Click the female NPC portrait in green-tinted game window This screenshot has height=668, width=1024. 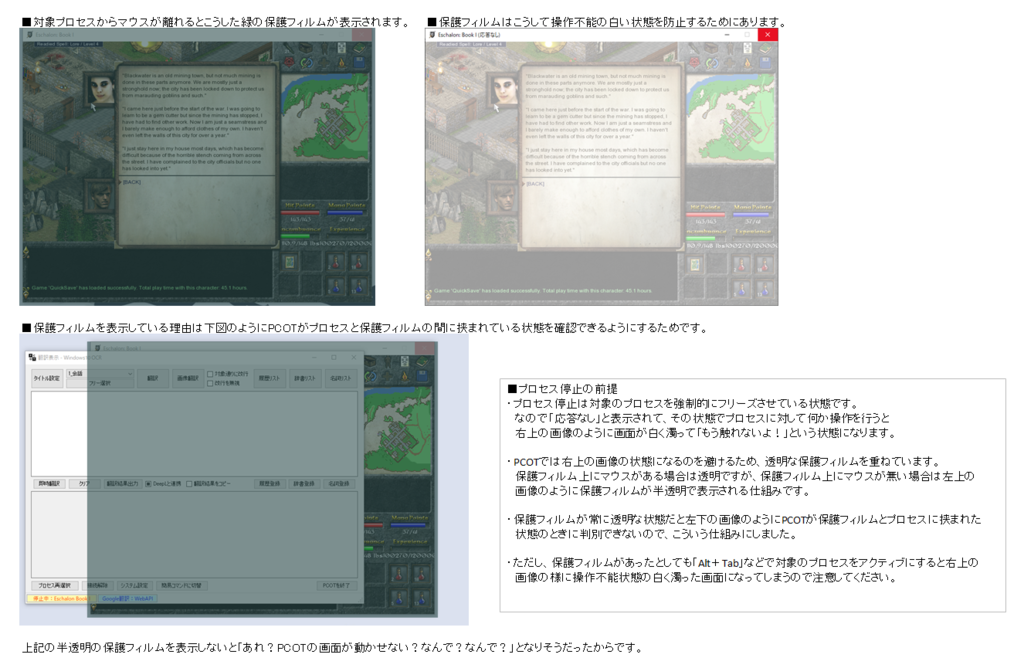pos(101,88)
